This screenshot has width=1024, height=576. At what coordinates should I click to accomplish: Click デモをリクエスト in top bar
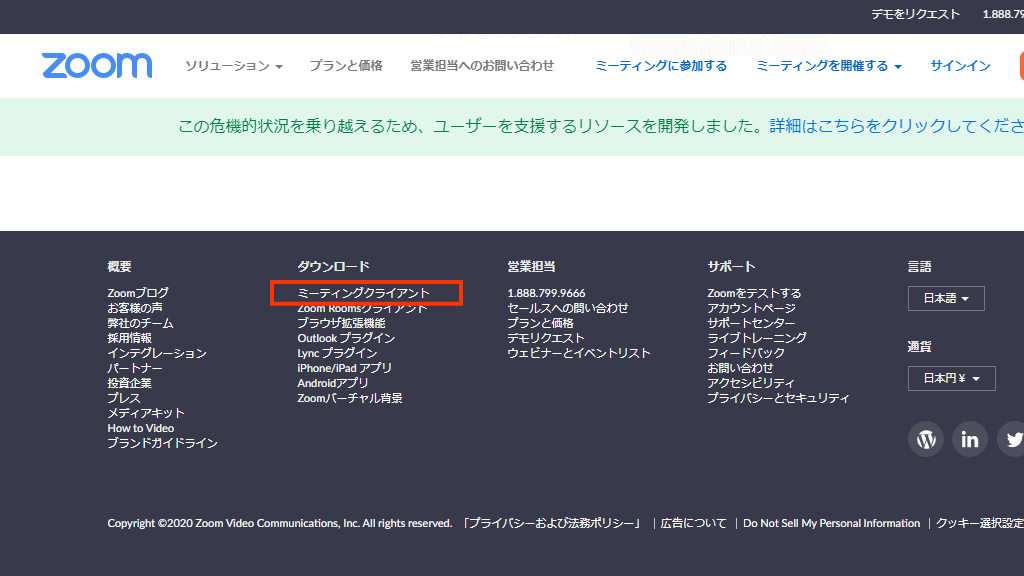pos(915,14)
